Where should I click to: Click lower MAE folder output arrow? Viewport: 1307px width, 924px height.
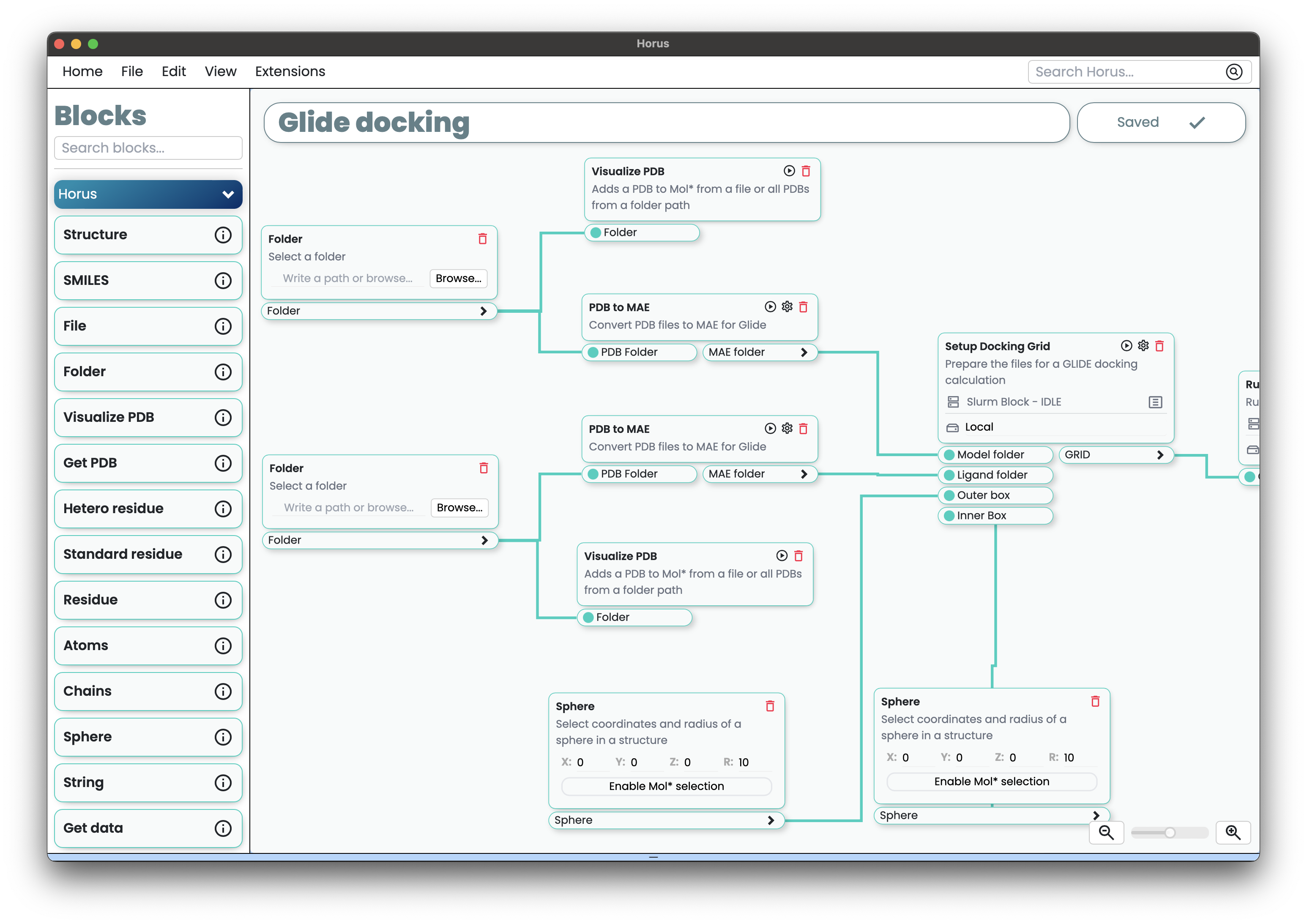point(804,474)
